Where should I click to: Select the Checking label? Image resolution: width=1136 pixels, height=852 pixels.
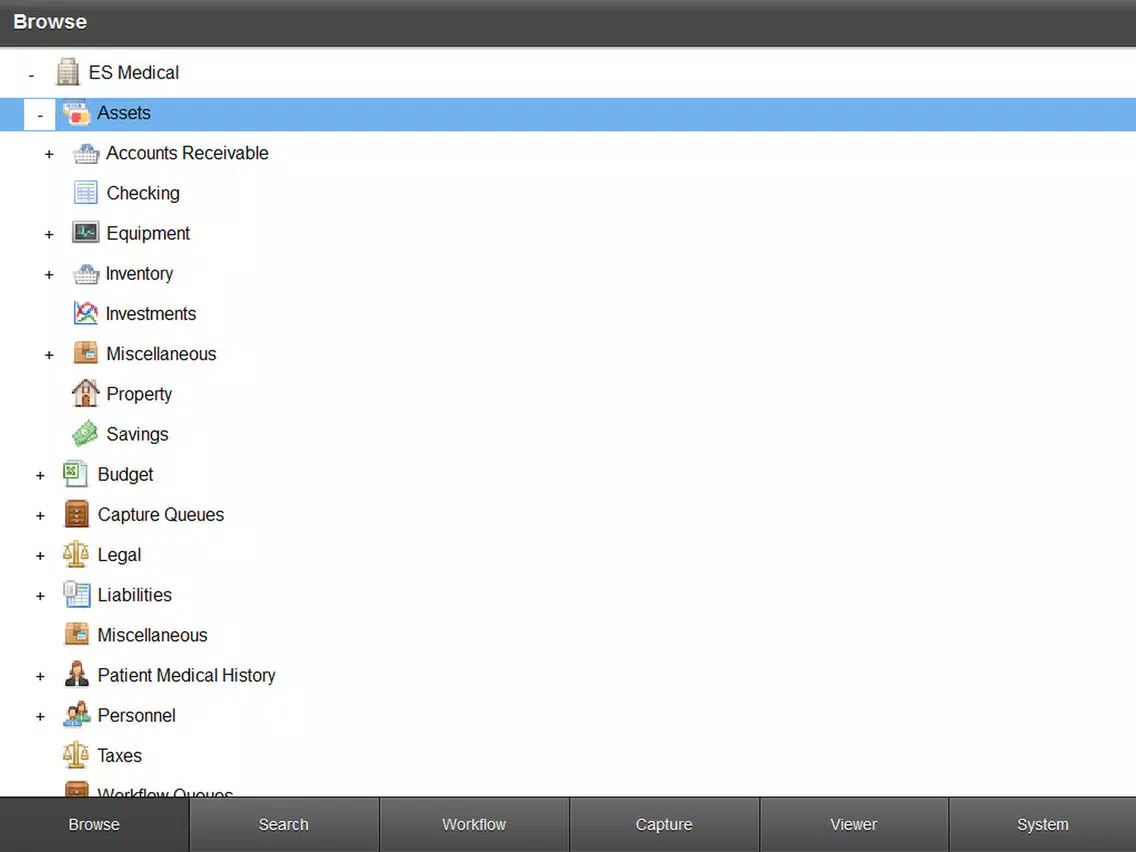click(x=143, y=193)
